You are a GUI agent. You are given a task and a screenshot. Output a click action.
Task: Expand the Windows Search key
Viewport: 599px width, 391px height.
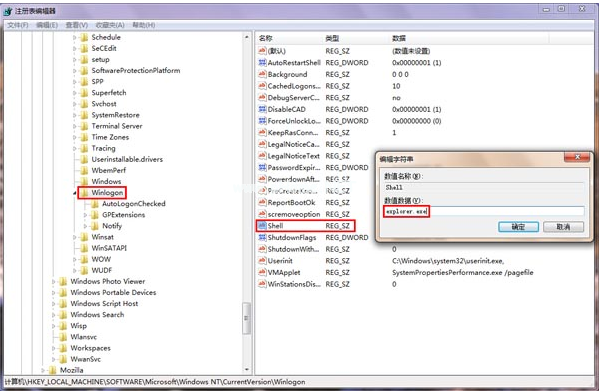(x=54, y=315)
